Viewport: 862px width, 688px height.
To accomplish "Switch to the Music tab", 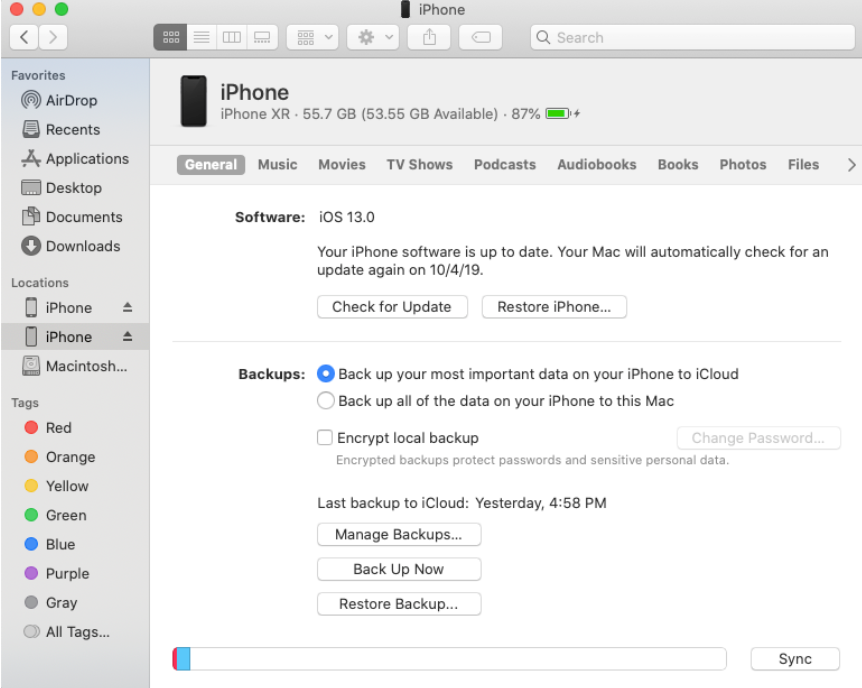I will click(278, 164).
